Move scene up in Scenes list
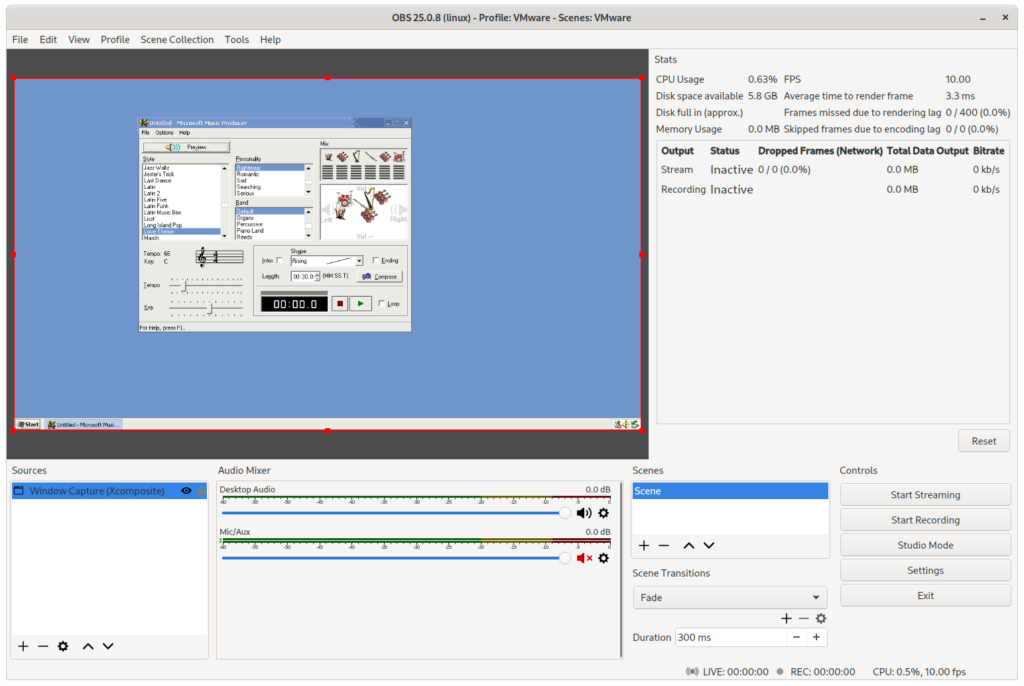Viewport: 1024px width, 686px height. (688, 546)
